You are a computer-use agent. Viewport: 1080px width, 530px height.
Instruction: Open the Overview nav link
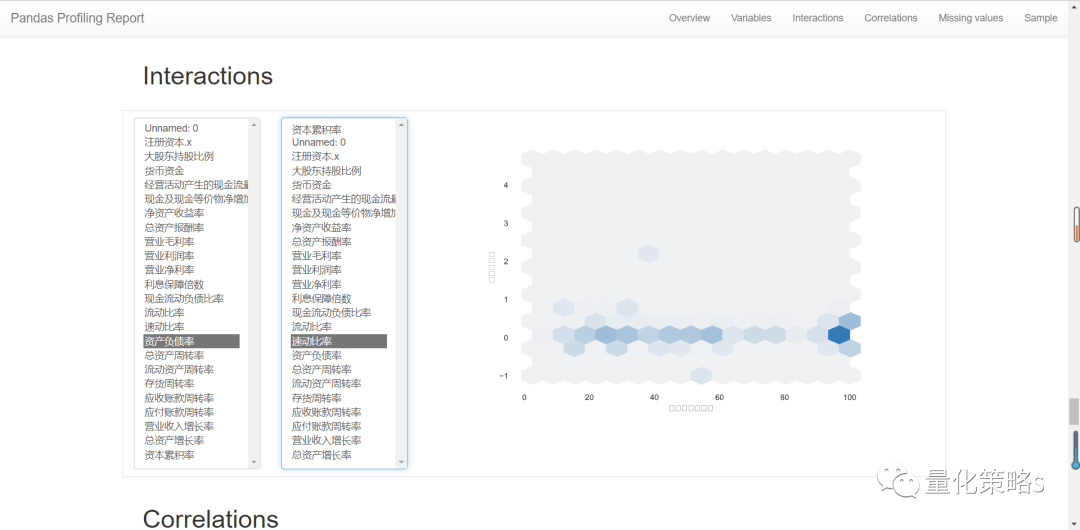[689, 18]
